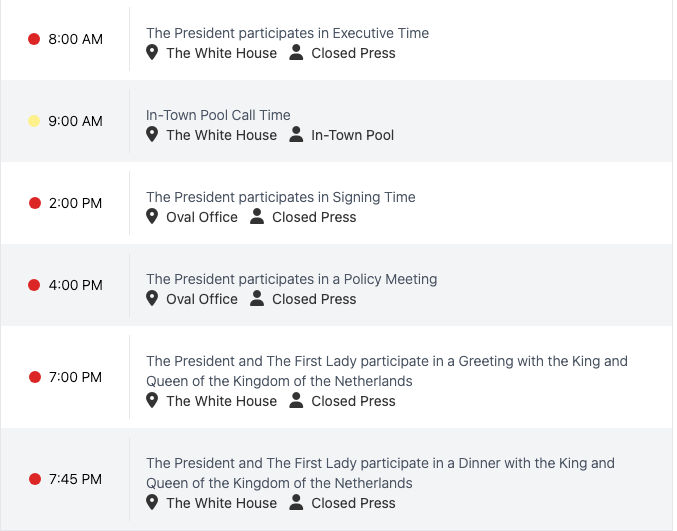The height and width of the screenshot is (531, 677).
Task: Click the 7:00 PM time label
Action: (75, 378)
